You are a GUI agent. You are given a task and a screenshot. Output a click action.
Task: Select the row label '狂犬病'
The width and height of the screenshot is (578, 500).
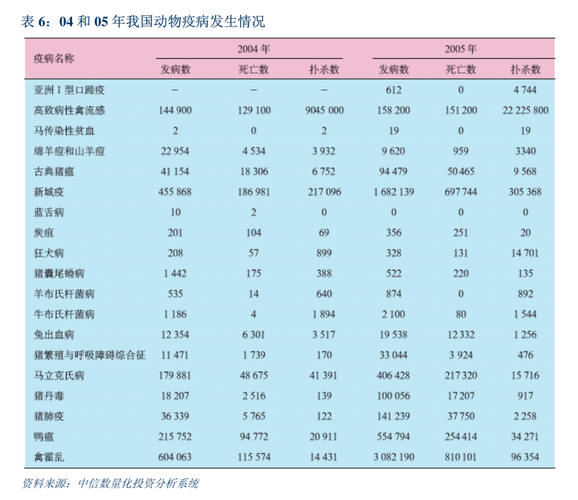point(49,253)
